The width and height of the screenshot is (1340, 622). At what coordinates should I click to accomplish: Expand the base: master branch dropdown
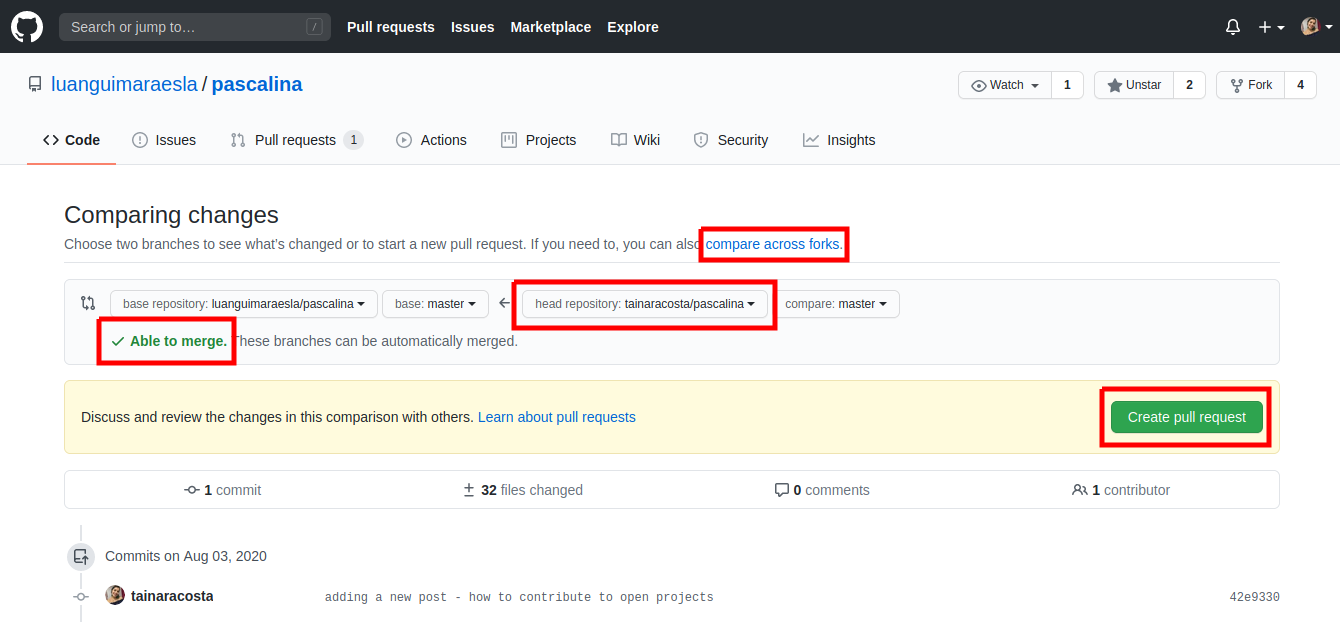[435, 304]
